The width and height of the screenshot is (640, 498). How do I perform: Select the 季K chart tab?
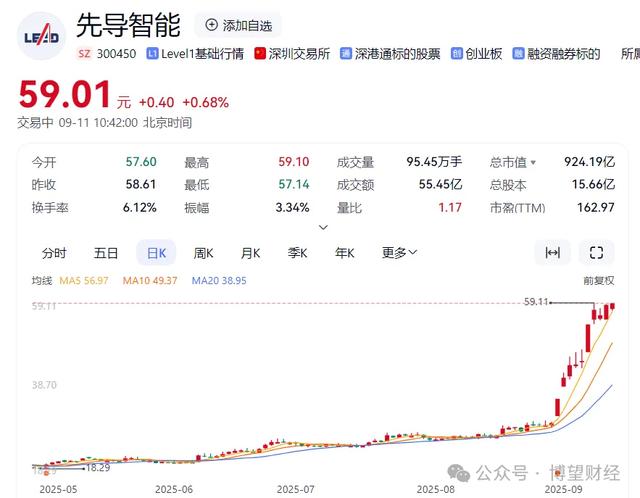pyautogui.click(x=297, y=253)
